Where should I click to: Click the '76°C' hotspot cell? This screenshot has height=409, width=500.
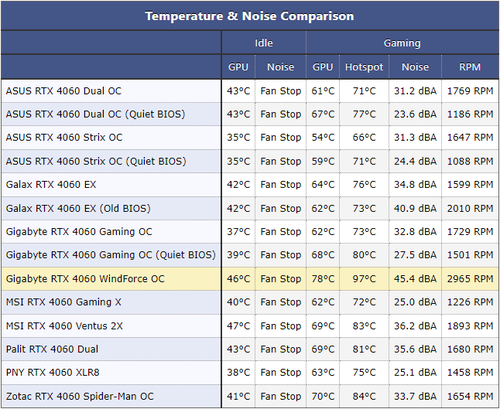pos(364,184)
